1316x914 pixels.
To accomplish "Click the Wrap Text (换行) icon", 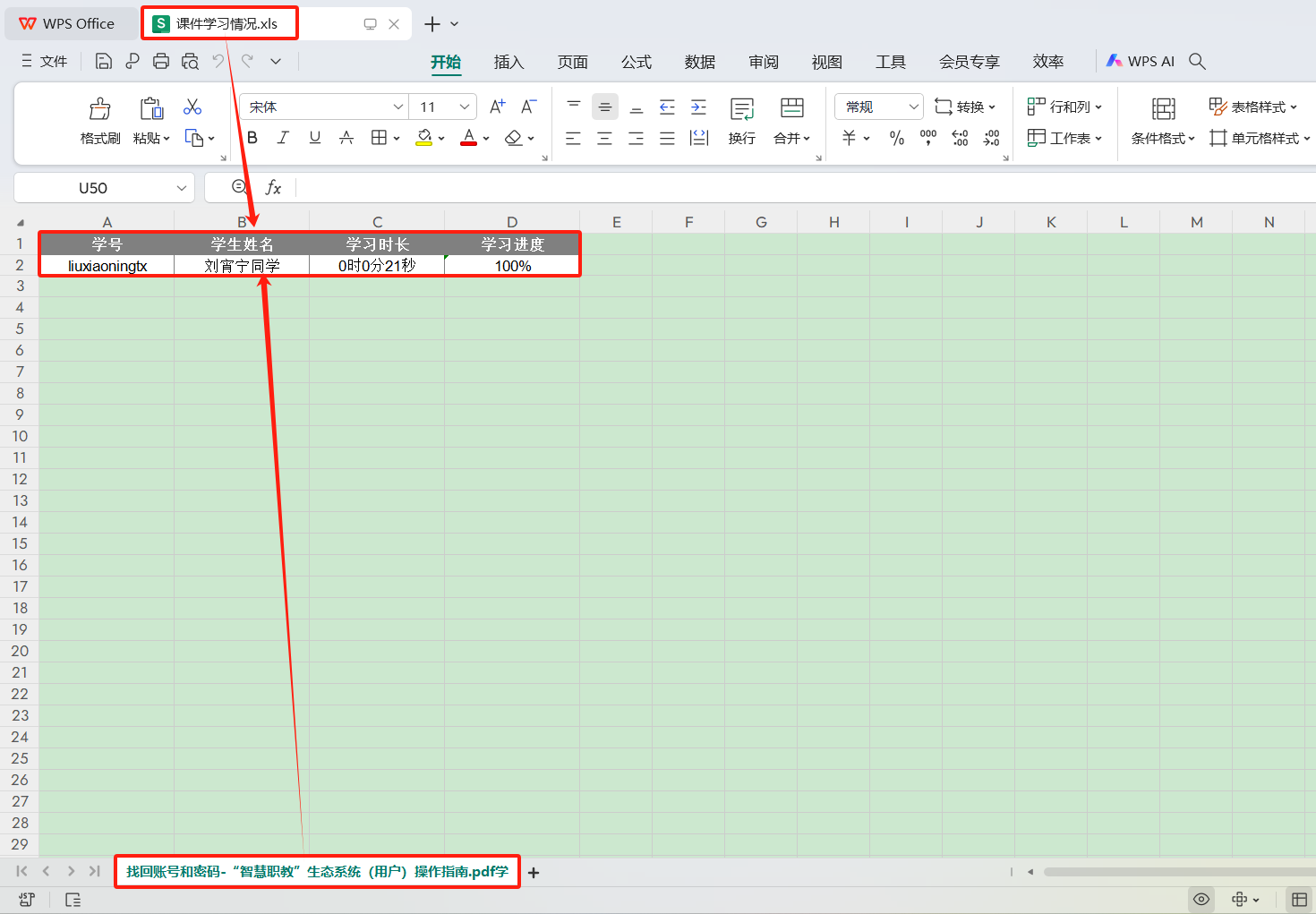I will coord(741,109).
